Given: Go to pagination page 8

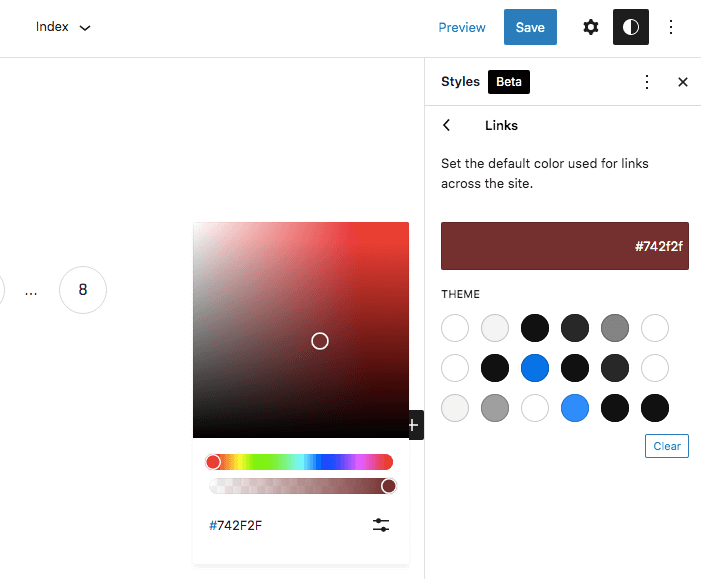Looking at the screenshot, I should pos(83,290).
